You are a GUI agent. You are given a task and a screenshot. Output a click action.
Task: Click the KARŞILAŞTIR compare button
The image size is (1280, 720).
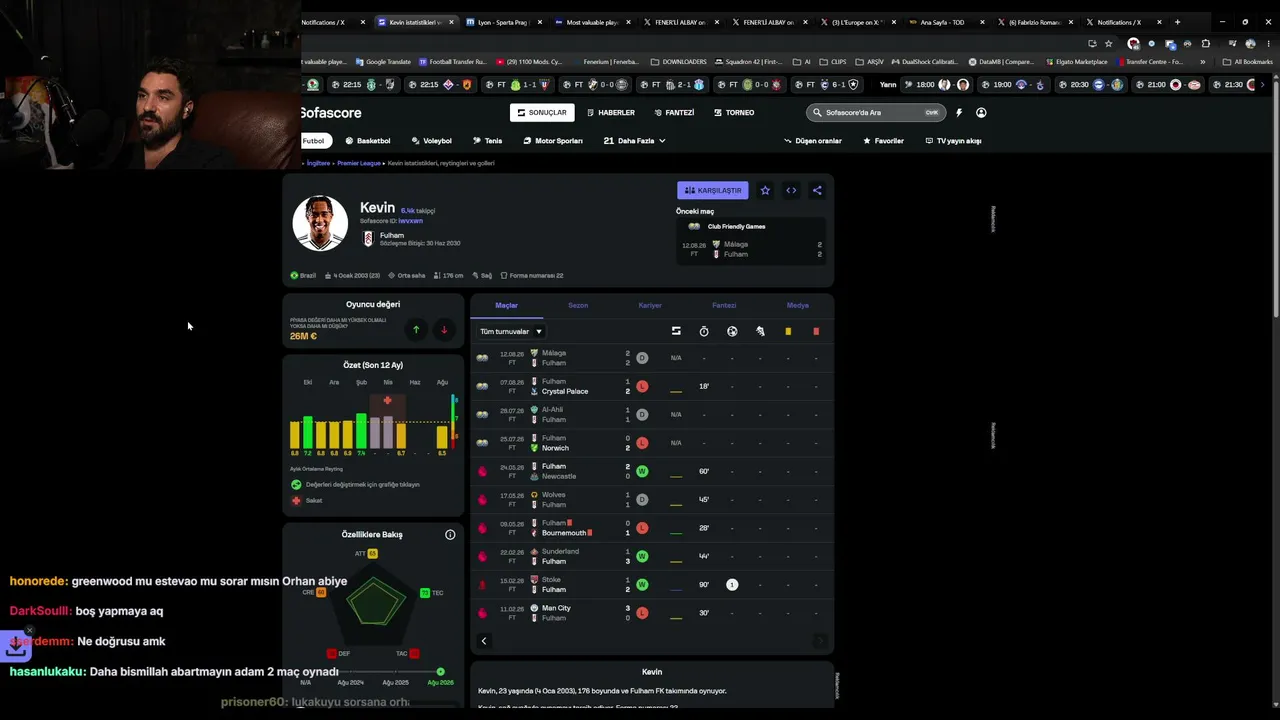coord(713,190)
